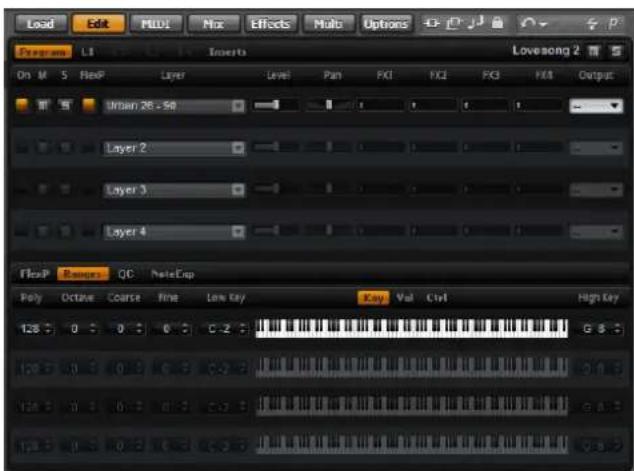Mute the Lovesong 2 program

[x=594, y=51]
